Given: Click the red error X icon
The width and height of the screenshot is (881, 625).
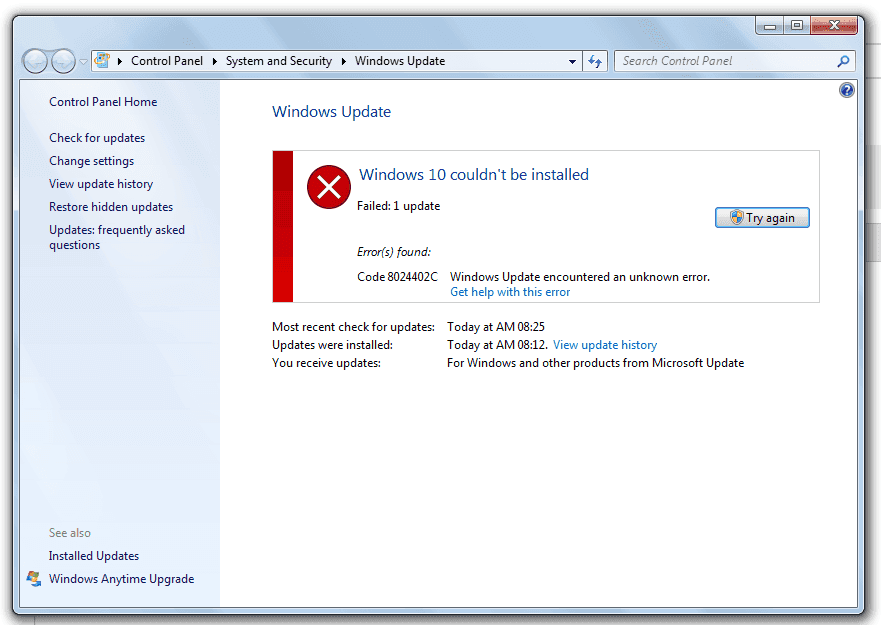Looking at the screenshot, I should [328, 187].
